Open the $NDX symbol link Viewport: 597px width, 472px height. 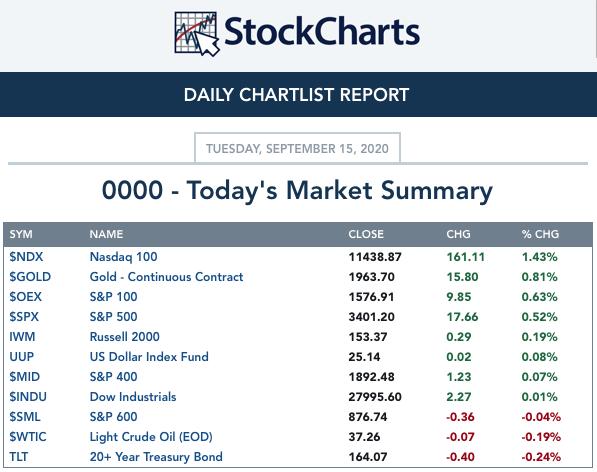26,257
